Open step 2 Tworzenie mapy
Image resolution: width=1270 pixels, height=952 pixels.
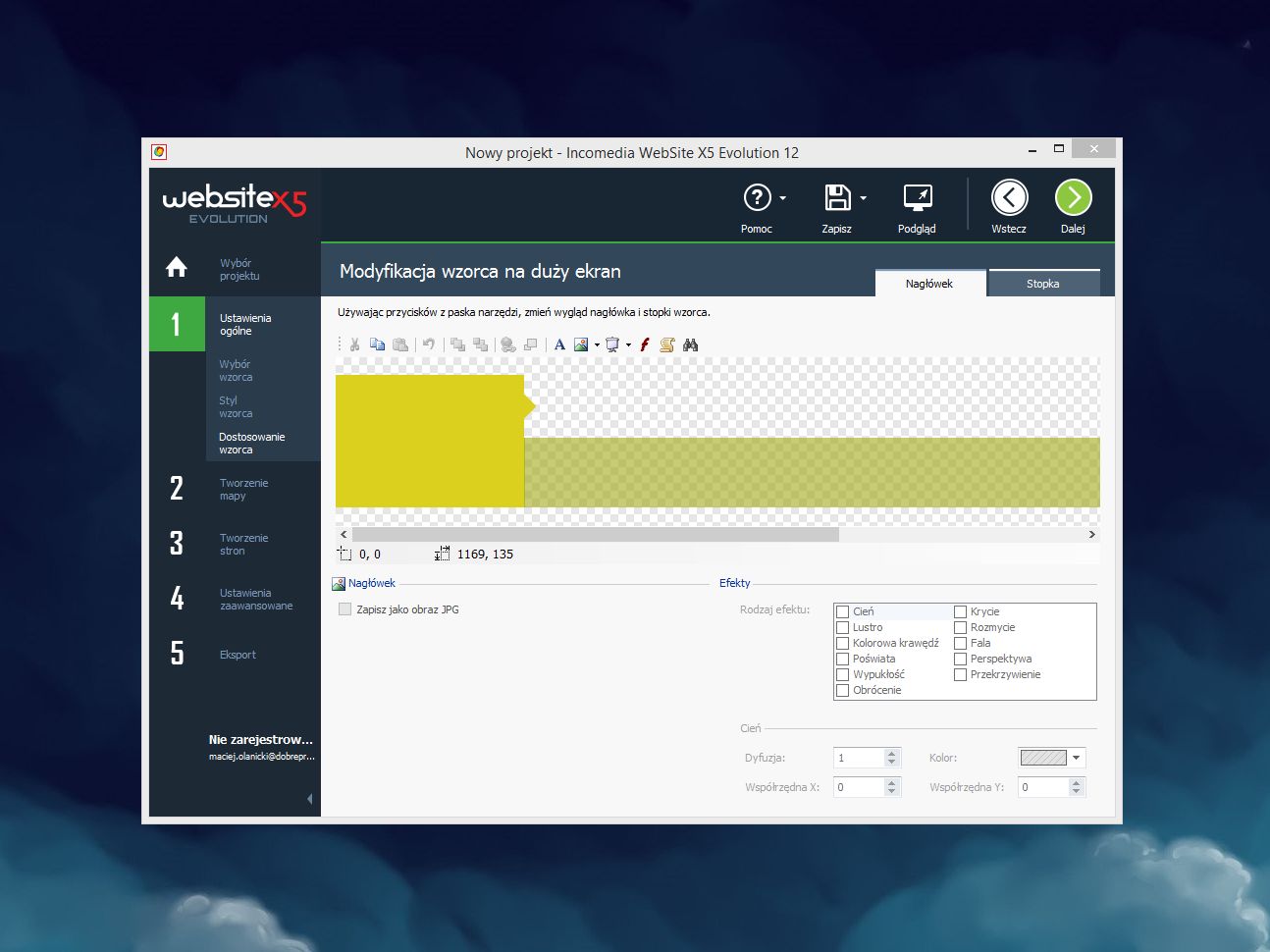click(x=235, y=489)
